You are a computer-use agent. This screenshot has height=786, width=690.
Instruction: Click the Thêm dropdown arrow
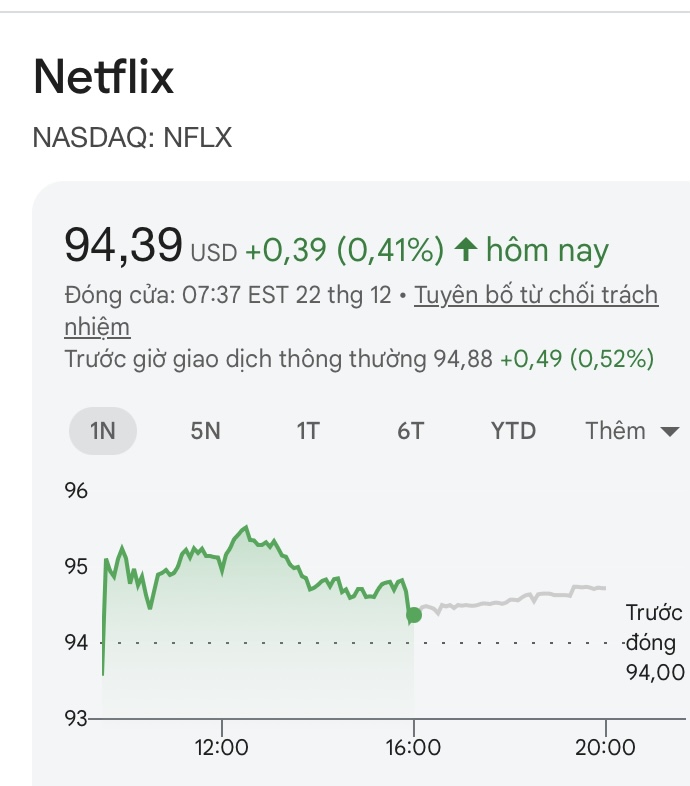[x=669, y=432]
